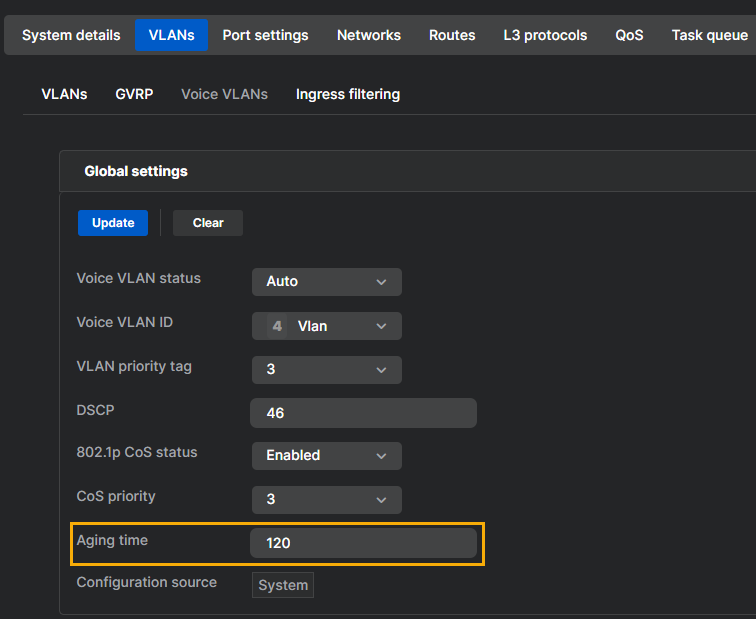The image size is (756, 619).
Task: Open the System details tab
Action: pos(71,35)
